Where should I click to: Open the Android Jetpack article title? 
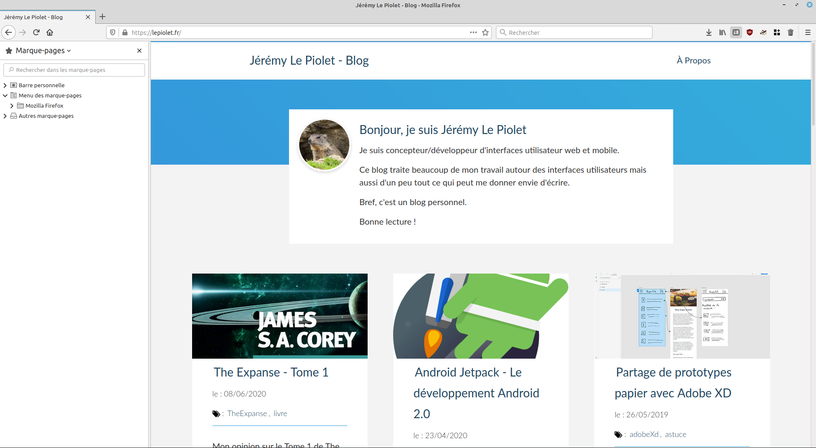point(476,393)
